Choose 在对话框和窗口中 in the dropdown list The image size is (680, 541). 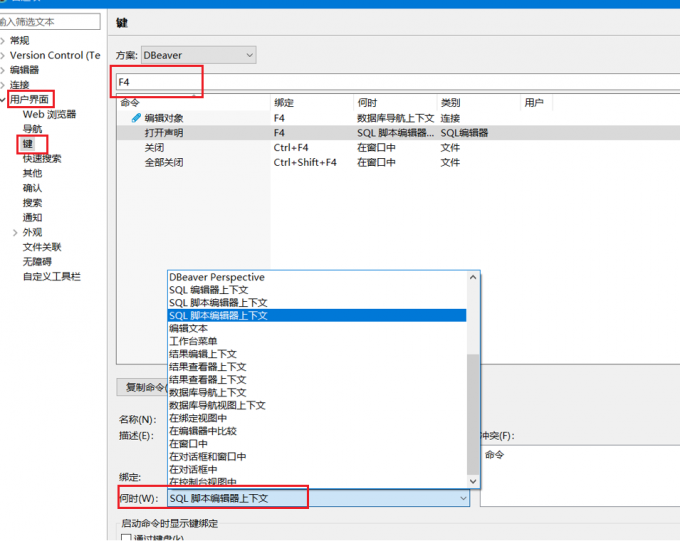coord(317,456)
